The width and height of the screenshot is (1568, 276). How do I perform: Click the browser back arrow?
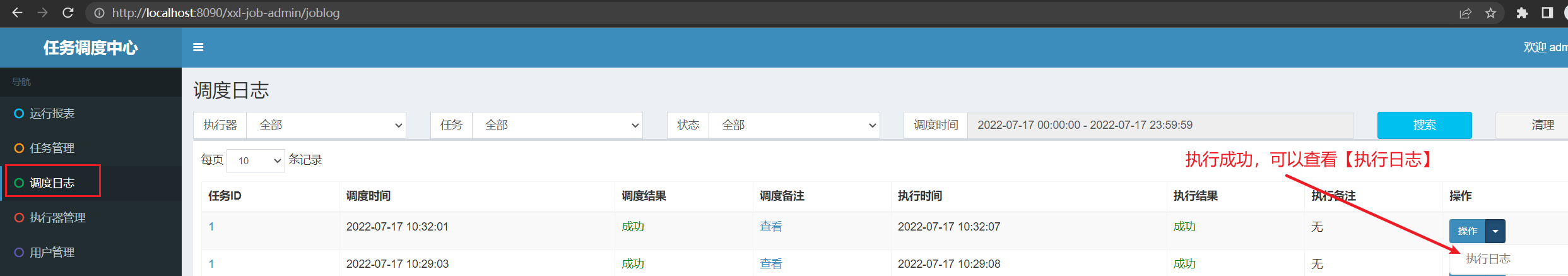pyautogui.click(x=17, y=13)
